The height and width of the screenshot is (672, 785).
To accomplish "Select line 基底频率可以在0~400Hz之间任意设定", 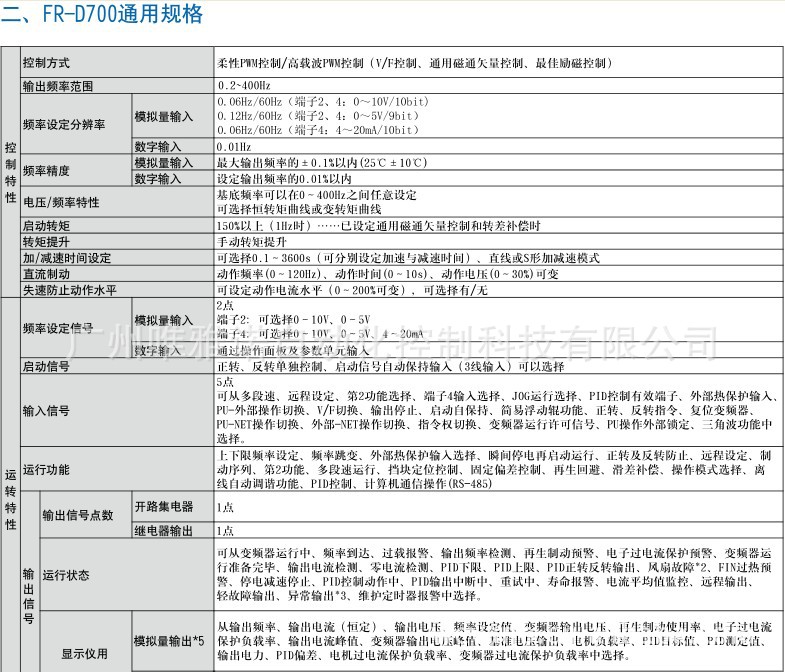I will click(x=316, y=195).
